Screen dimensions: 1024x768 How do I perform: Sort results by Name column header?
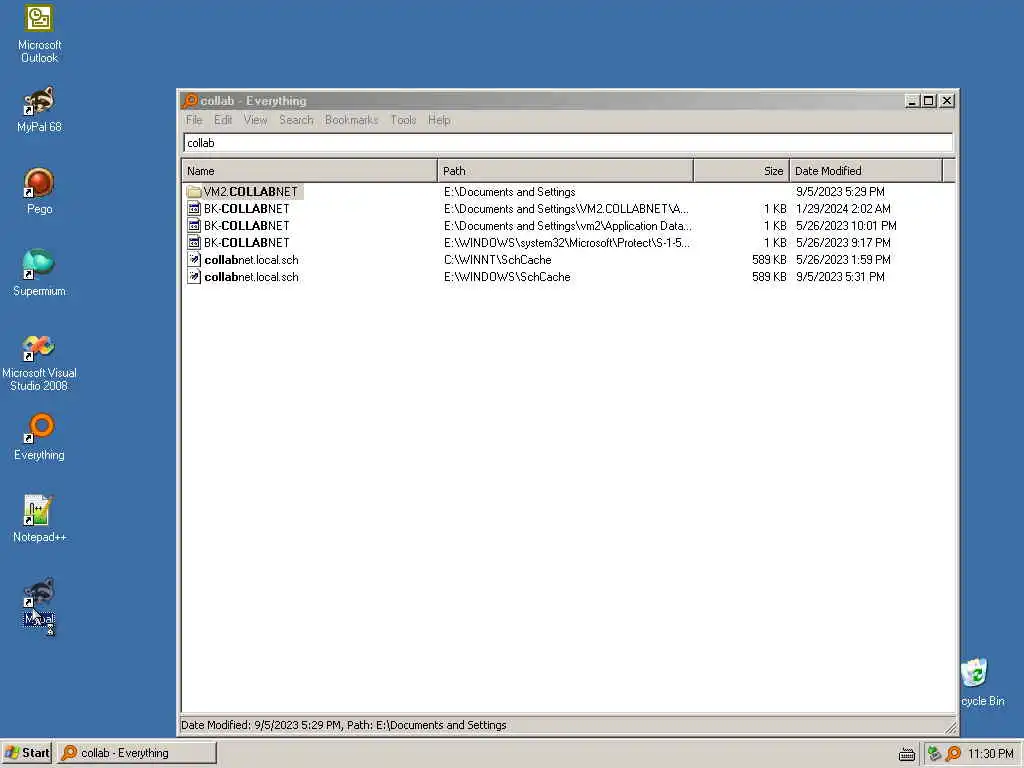tap(310, 170)
